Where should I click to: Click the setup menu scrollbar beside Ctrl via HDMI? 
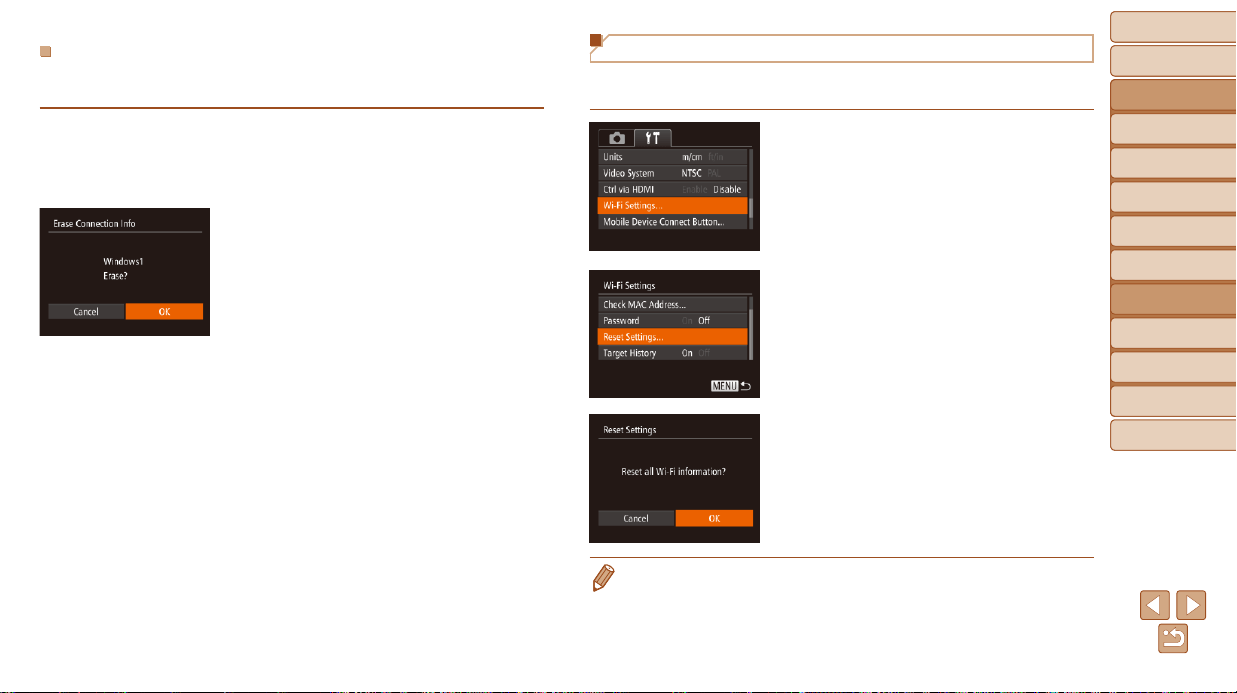pos(750,189)
